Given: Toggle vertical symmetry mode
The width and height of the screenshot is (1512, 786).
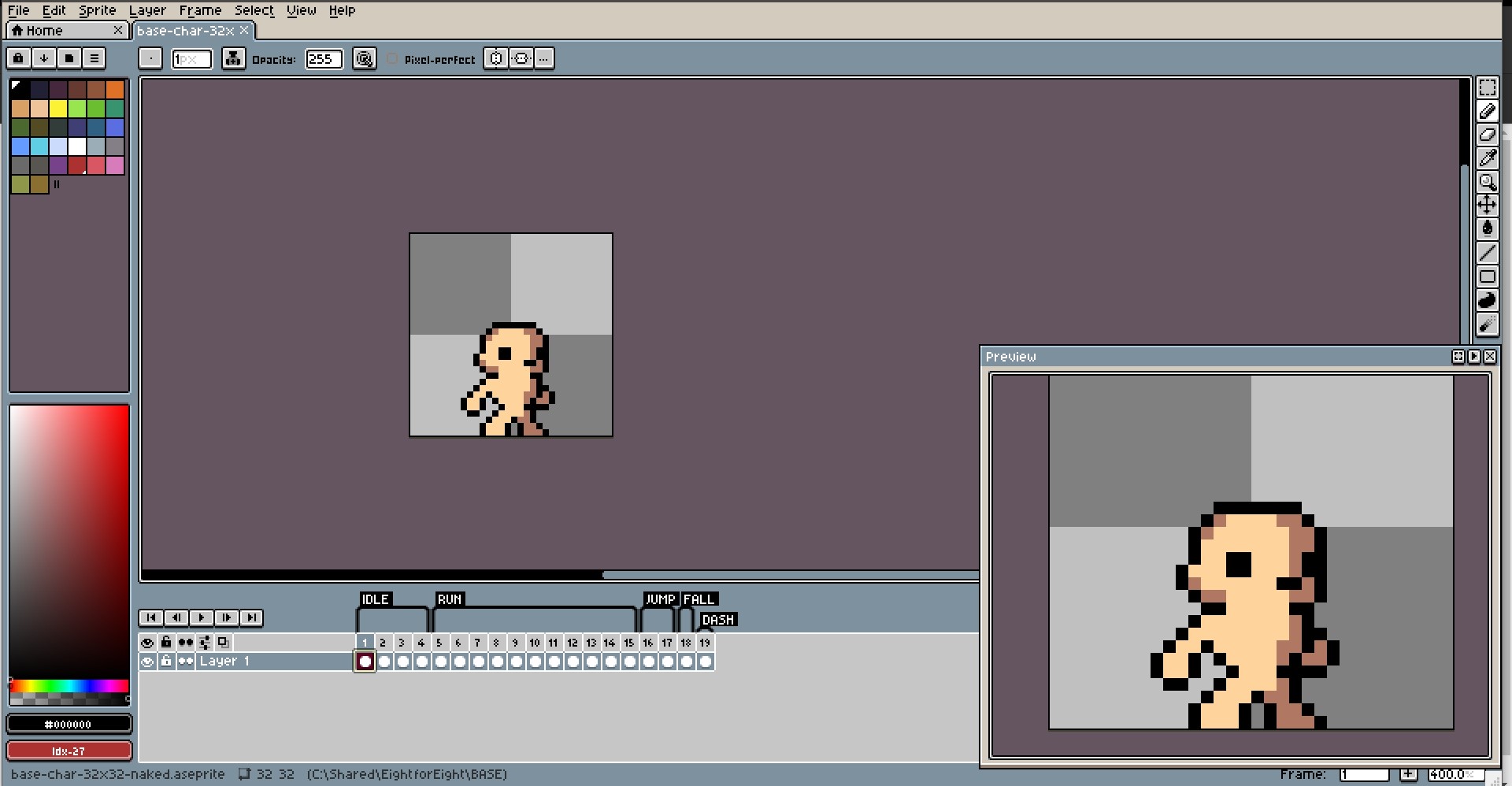Looking at the screenshot, I should [x=521, y=58].
